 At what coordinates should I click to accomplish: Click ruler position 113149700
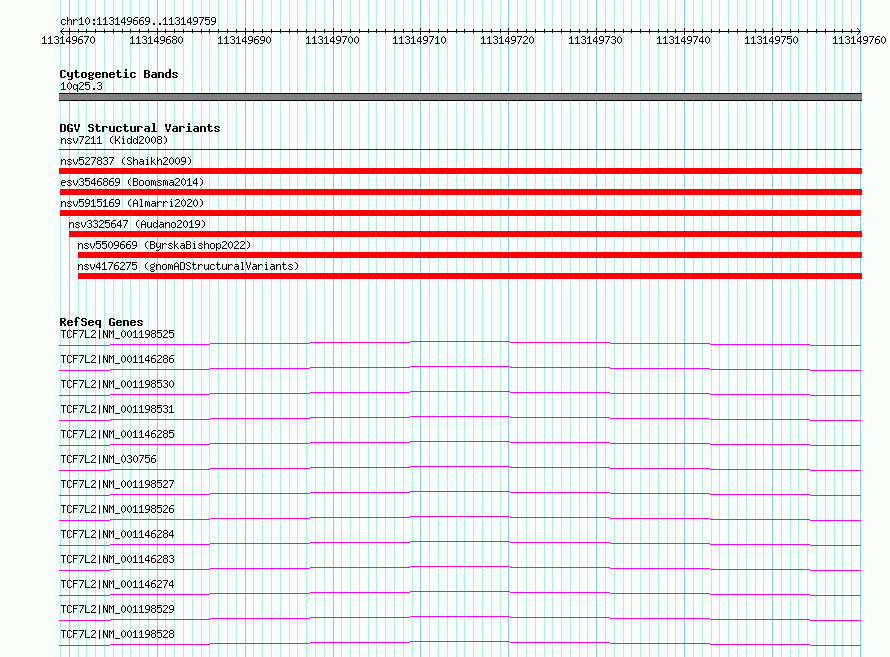(x=333, y=40)
